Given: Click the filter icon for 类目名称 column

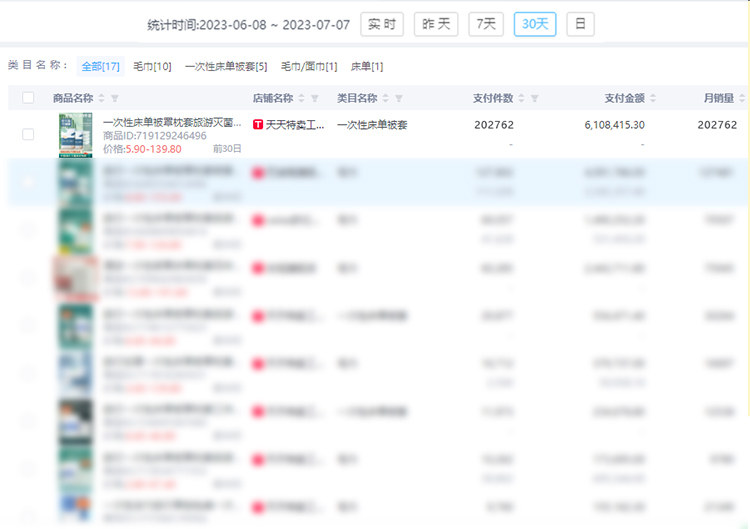Looking at the screenshot, I should (399, 98).
